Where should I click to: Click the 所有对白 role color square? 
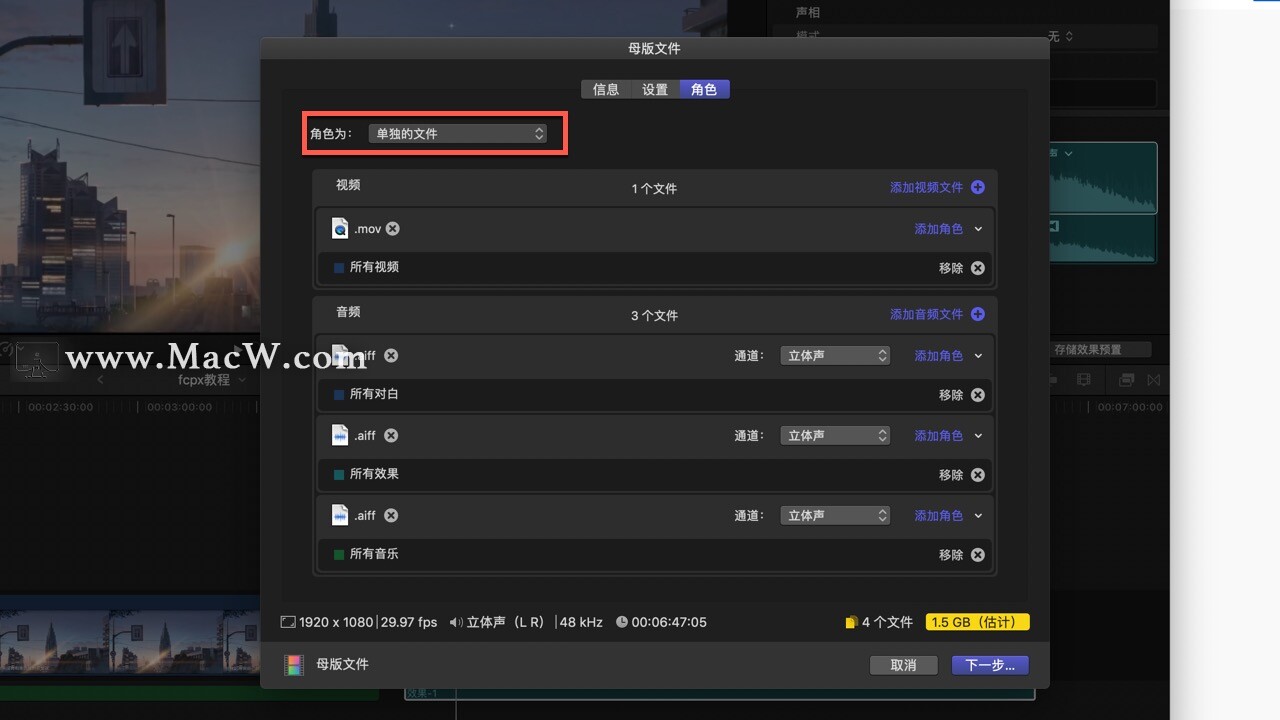coord(339,395)
